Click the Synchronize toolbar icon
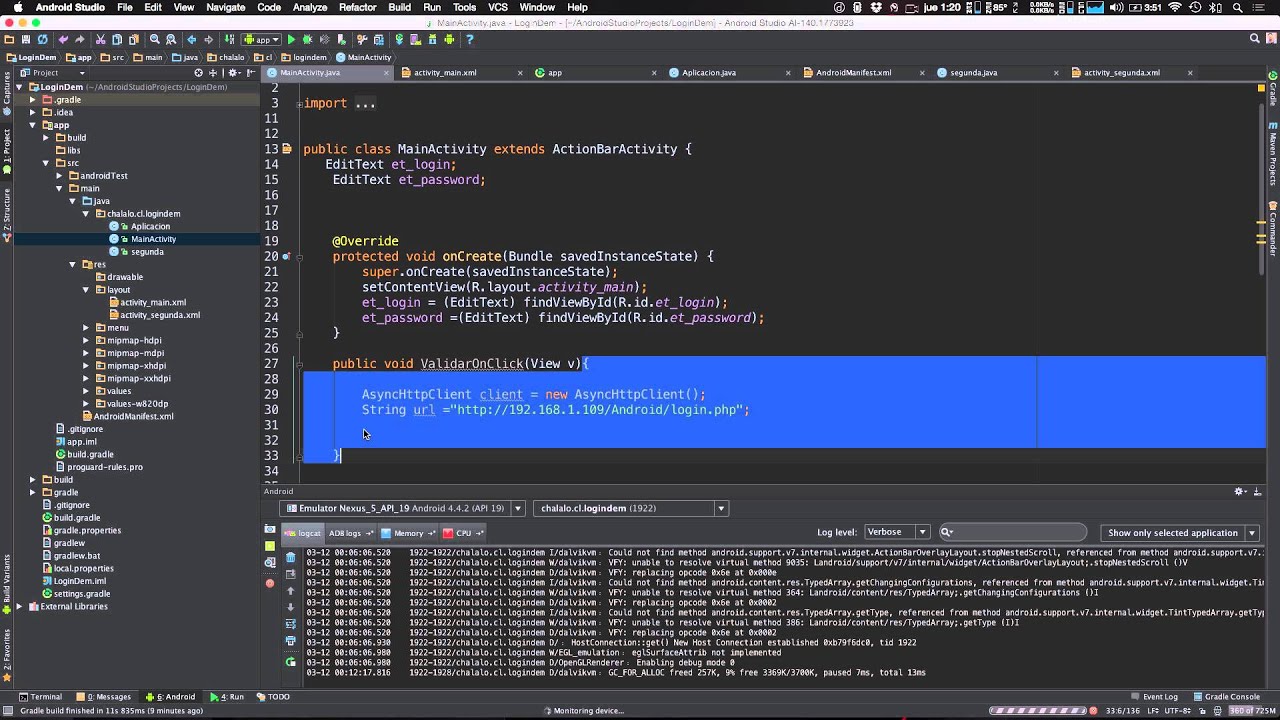This screenshot has width=1280, height=720. coord(43,40)
